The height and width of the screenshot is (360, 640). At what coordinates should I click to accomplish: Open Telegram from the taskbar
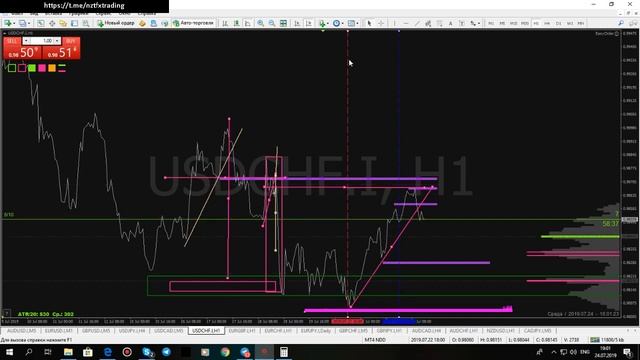coord(167,352)
